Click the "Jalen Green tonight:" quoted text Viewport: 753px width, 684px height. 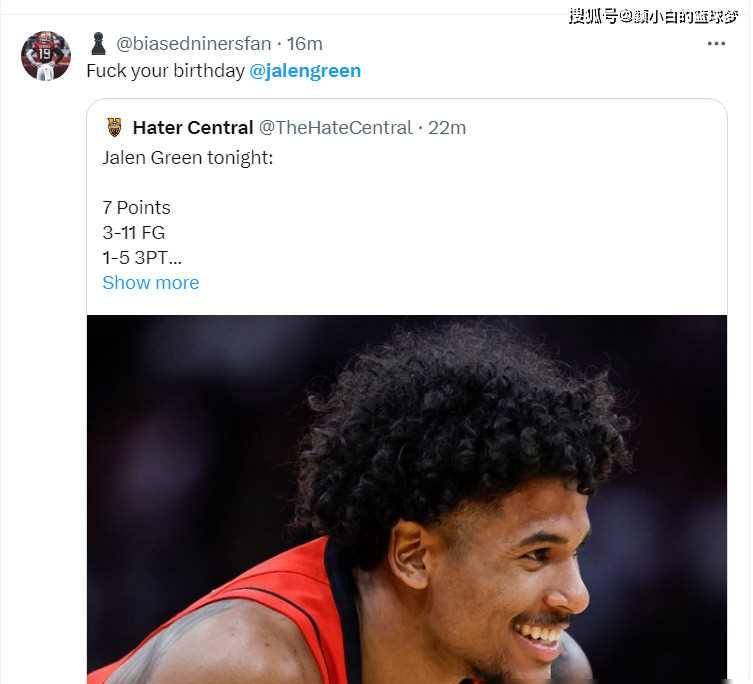click(x=187, y=158)
